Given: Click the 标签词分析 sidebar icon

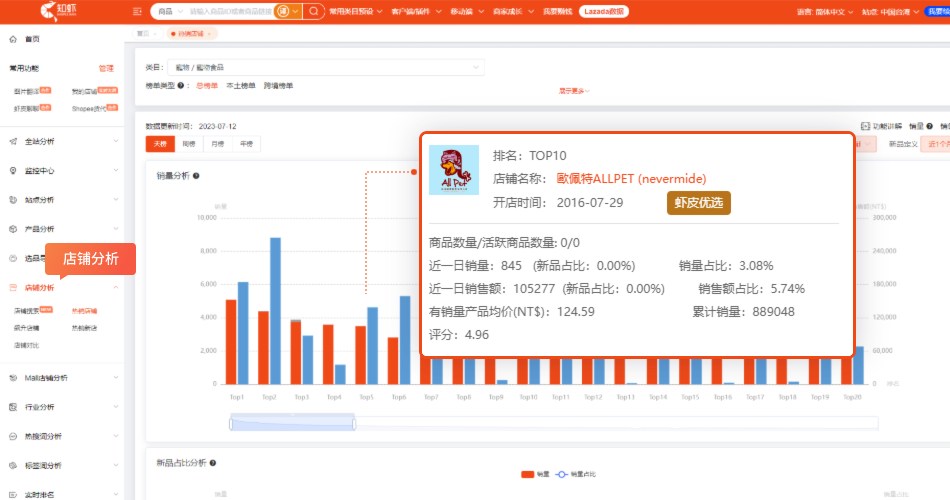Looking at the screenshot, I should coord(13,466).
